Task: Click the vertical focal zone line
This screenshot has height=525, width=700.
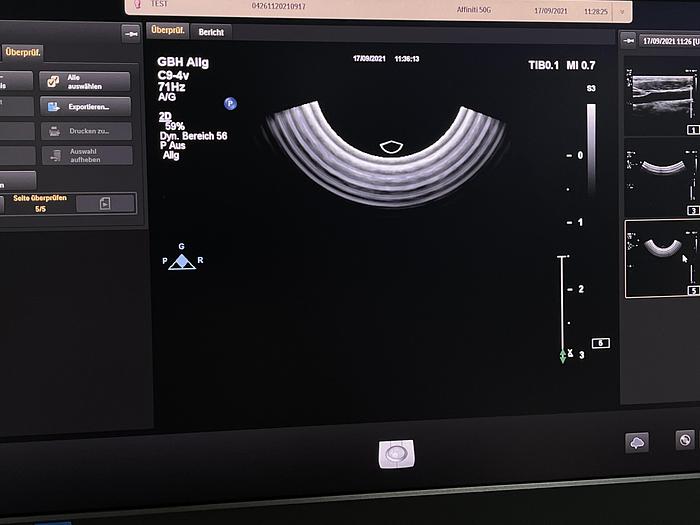Action: 562,303
